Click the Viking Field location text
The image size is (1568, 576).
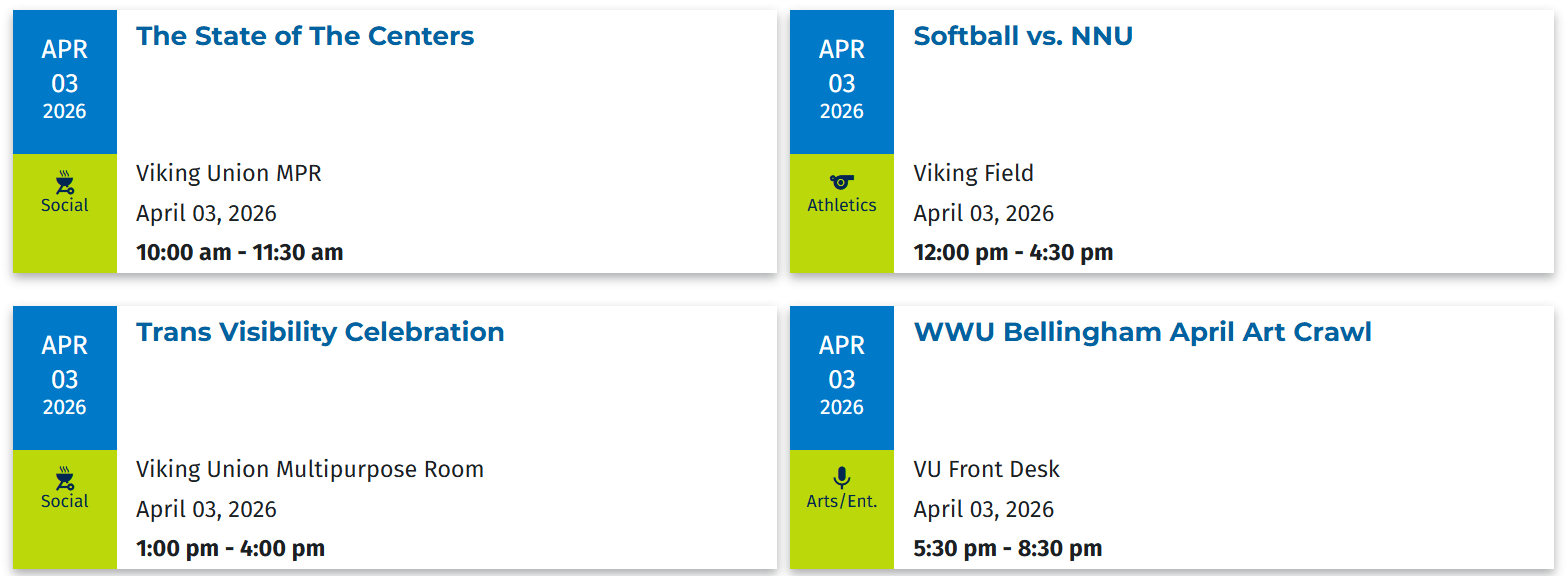coord(973,174)
